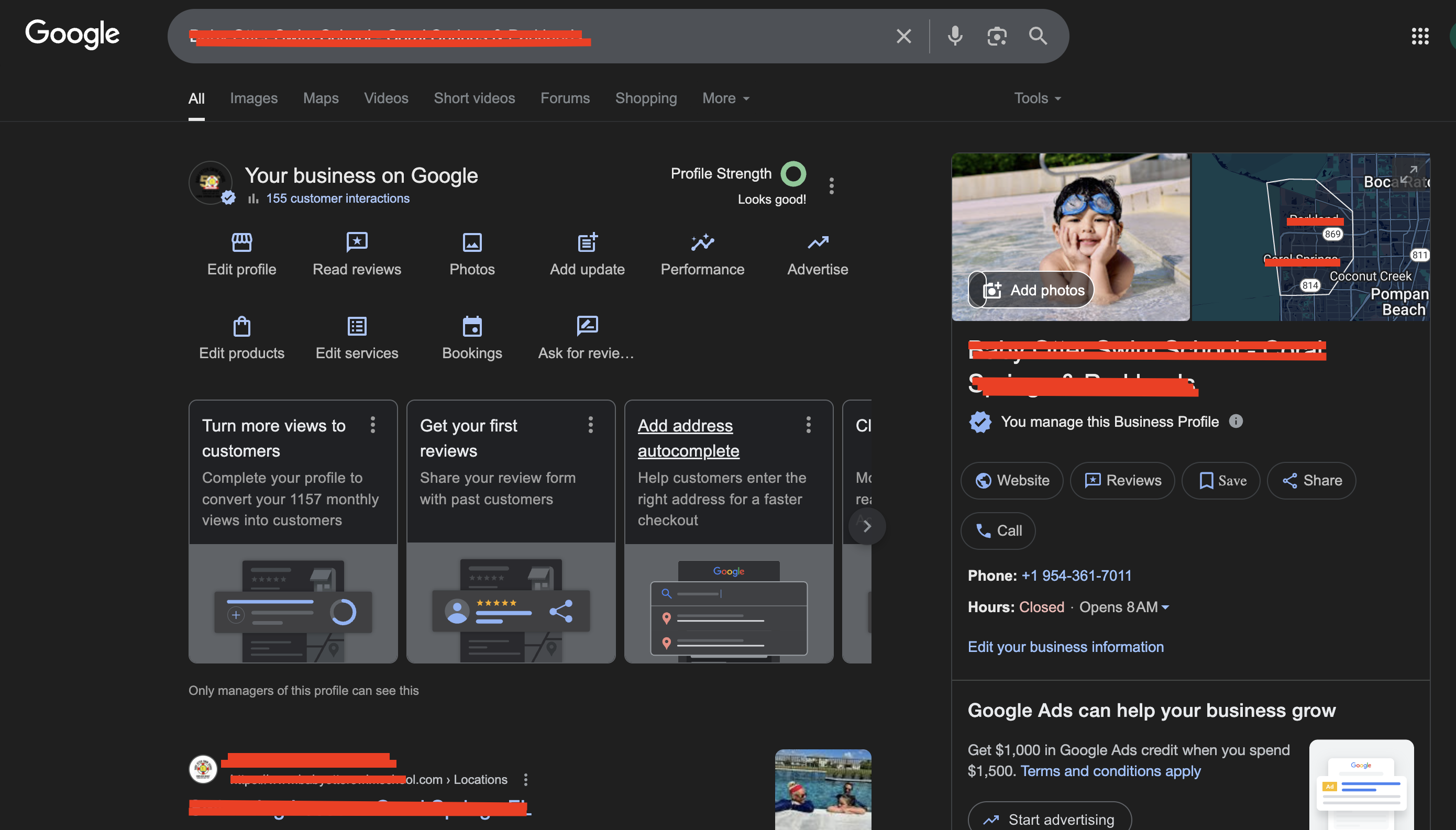Open Add address autocomplete link
The height and width of the screenshot is (830, 1456).
[x=688, y=438]
